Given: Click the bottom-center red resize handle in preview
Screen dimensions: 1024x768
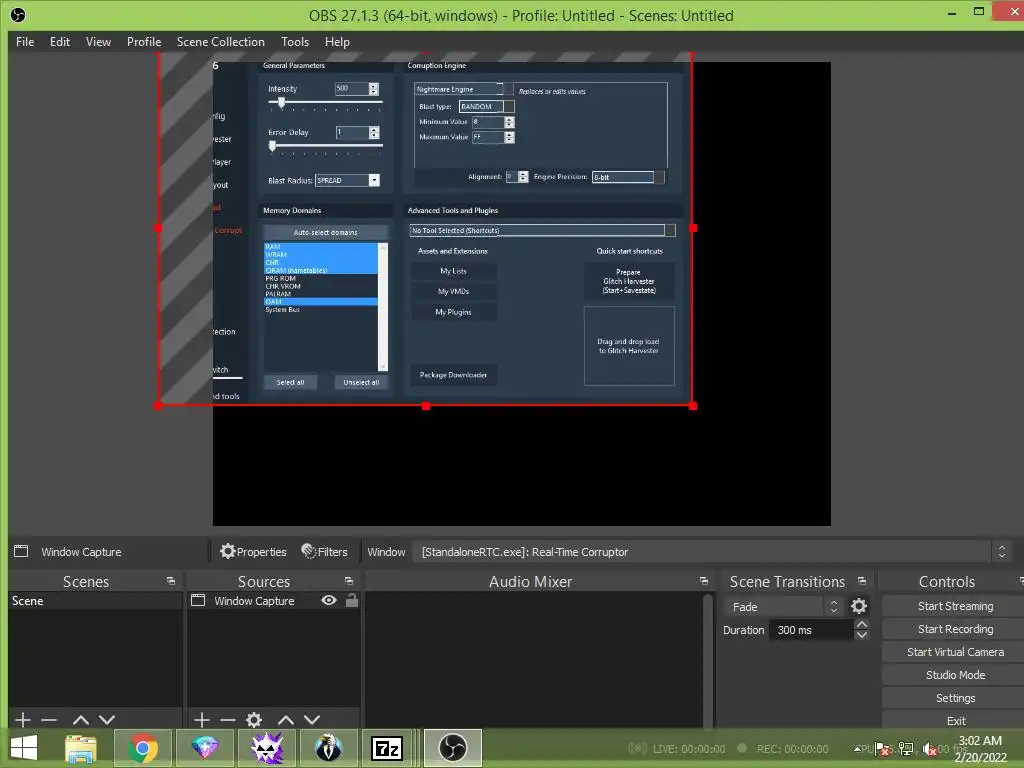Looking at the screenshot, I should 426,406.
